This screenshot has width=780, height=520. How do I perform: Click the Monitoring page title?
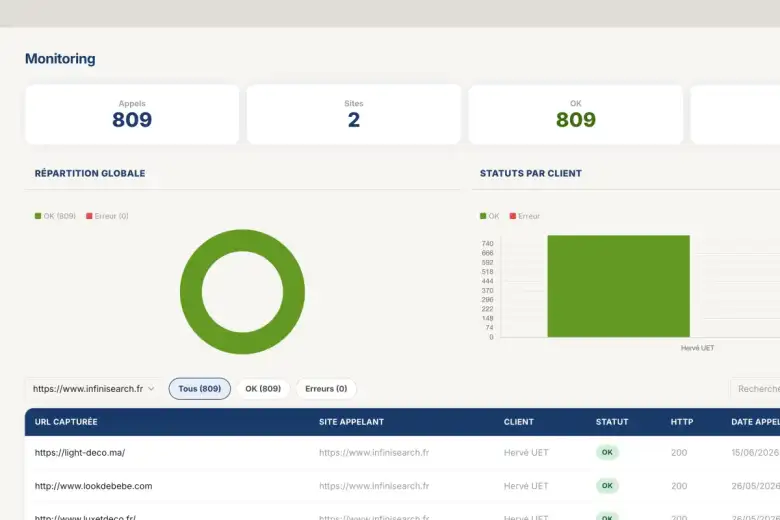point(60,59)
